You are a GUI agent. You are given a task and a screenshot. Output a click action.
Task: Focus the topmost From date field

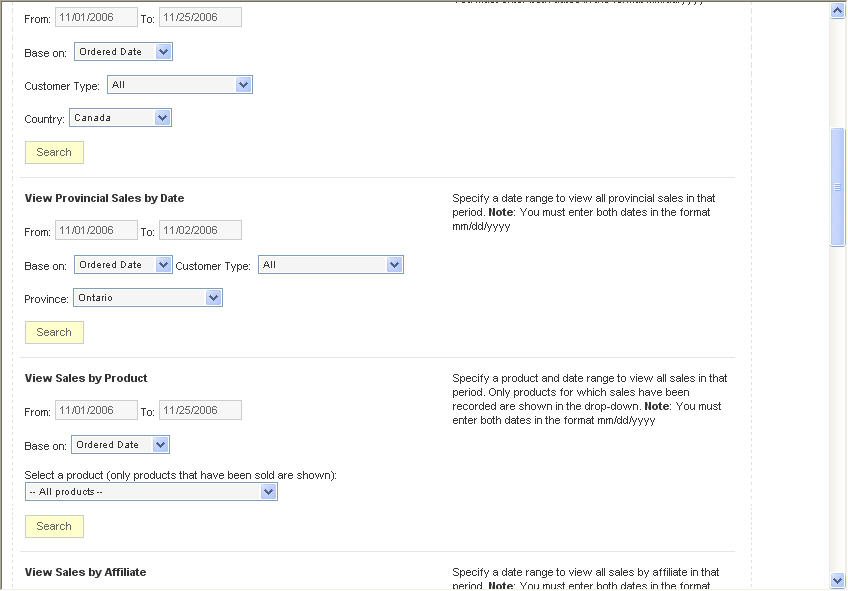click(x=96, y=18)
